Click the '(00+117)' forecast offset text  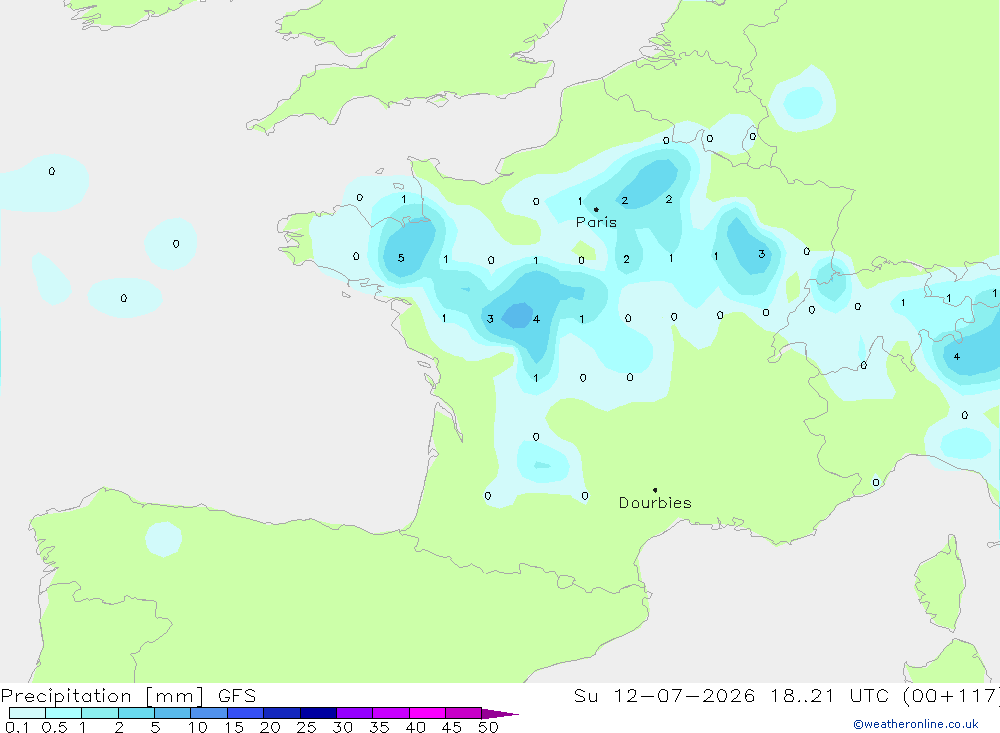(x=950, y=696)
